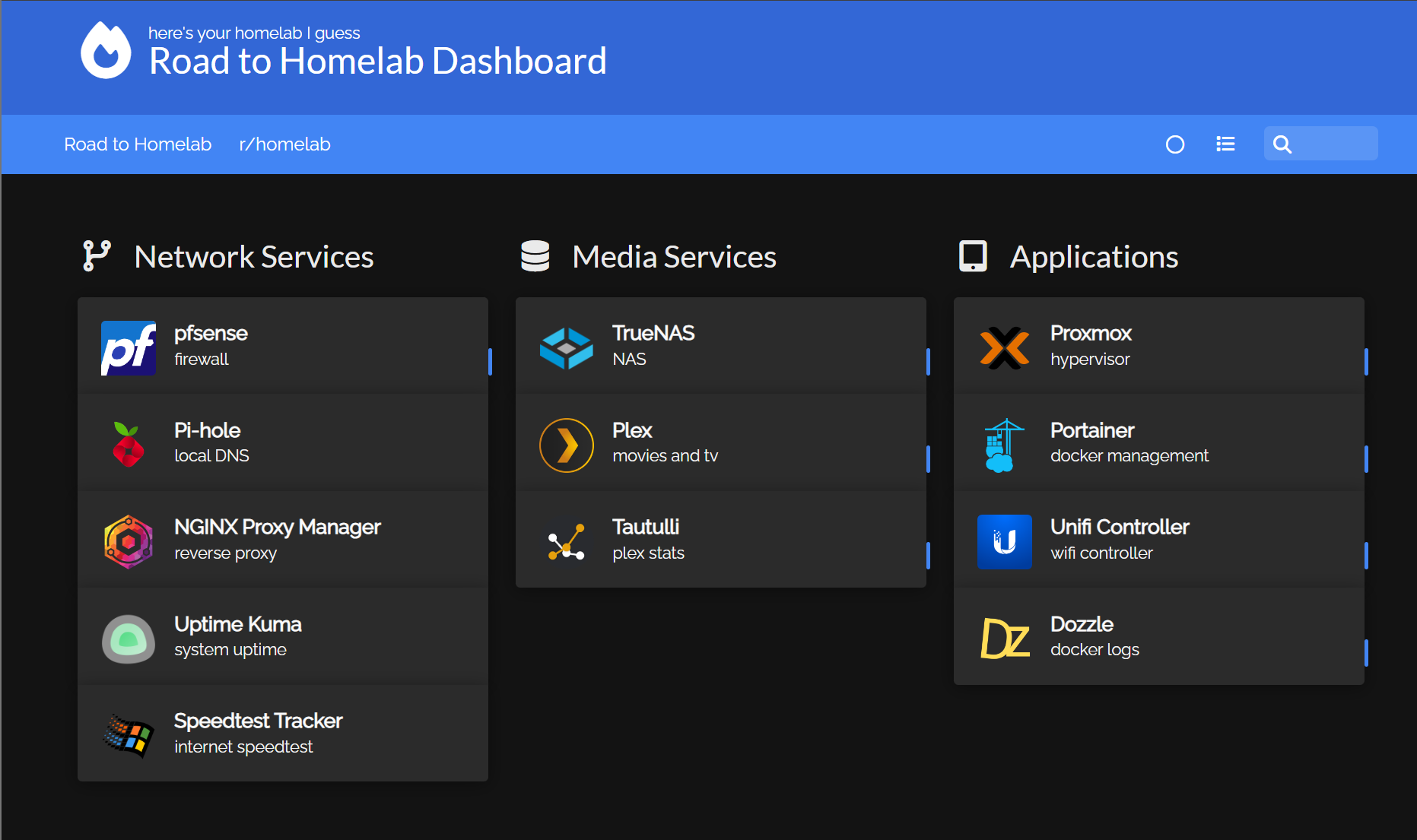Click the NGINX Proxy Manager hexagon icon

click(128, 541)
